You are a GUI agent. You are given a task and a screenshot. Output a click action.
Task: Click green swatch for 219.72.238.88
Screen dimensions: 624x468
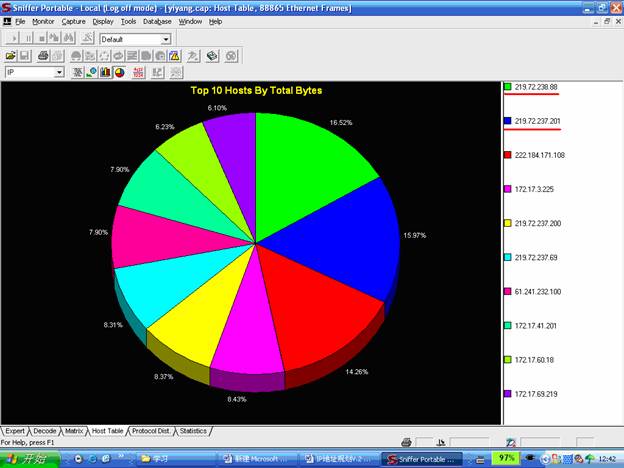coord(507,86)
